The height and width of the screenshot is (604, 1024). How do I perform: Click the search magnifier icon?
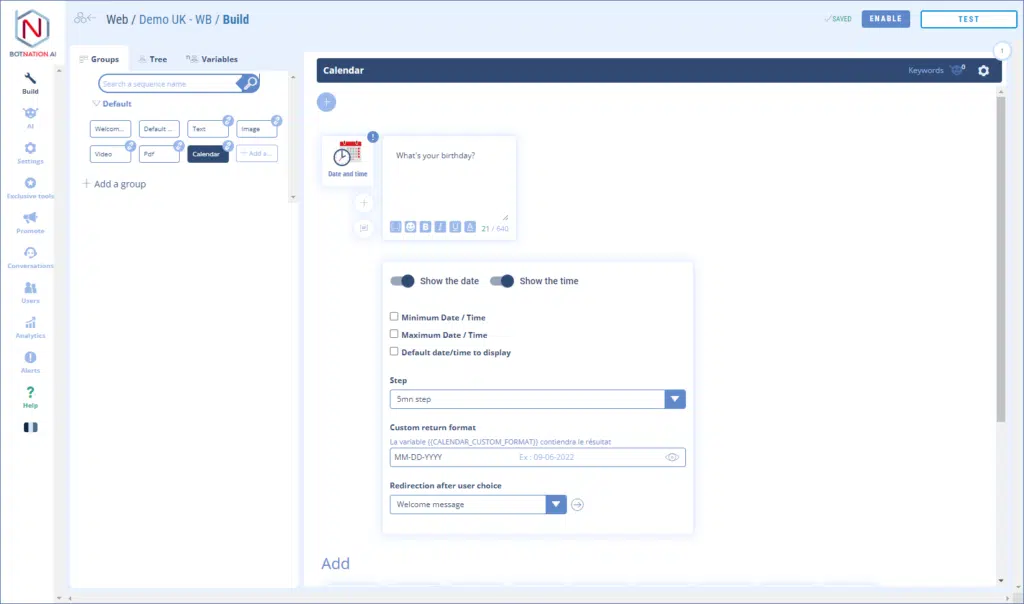point(250,84)
